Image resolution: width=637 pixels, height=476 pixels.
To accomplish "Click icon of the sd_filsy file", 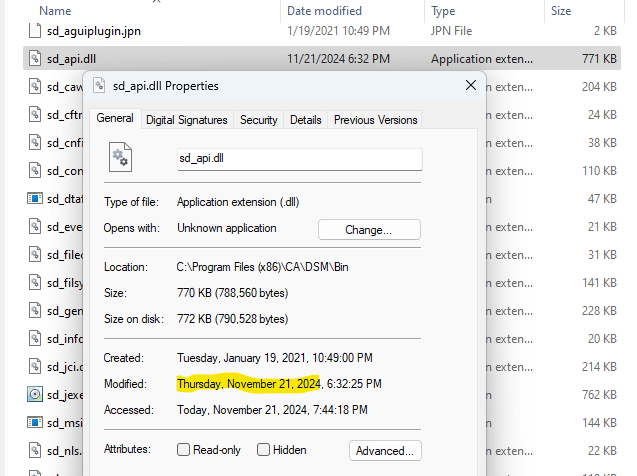I will pyautogui.click(x=35, y=283).
